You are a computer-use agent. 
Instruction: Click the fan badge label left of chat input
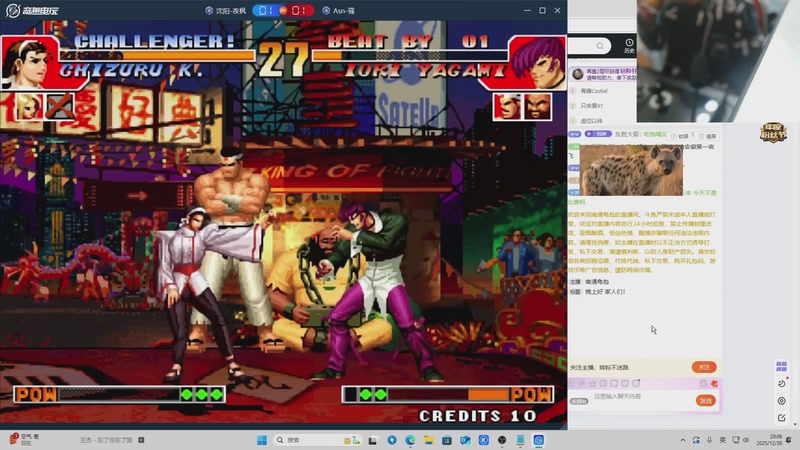click(x=579, y=401)
